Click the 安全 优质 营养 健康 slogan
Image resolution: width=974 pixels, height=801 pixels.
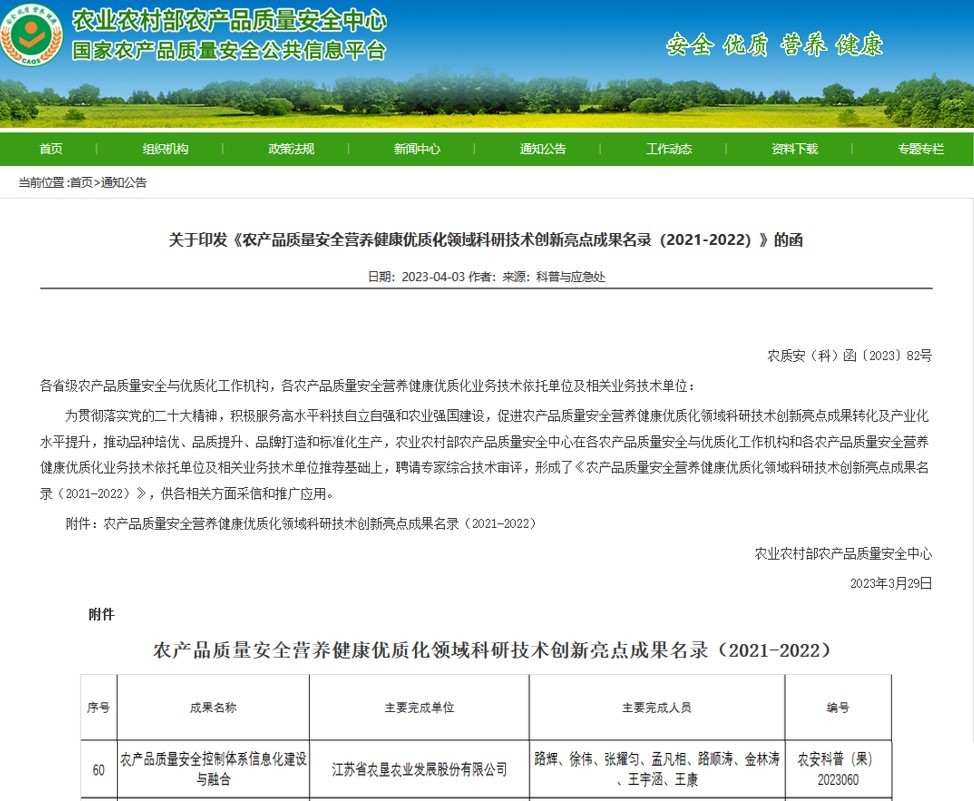775,45
